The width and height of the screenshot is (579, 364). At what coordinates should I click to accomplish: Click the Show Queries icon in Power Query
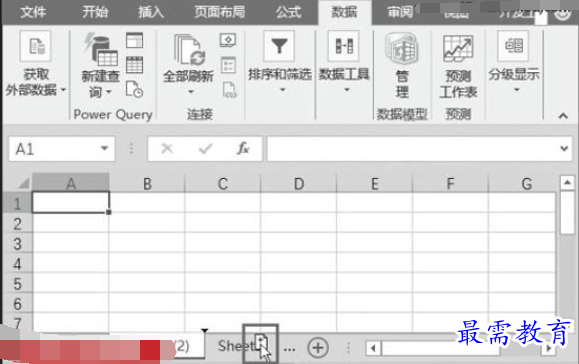[134, 40]
